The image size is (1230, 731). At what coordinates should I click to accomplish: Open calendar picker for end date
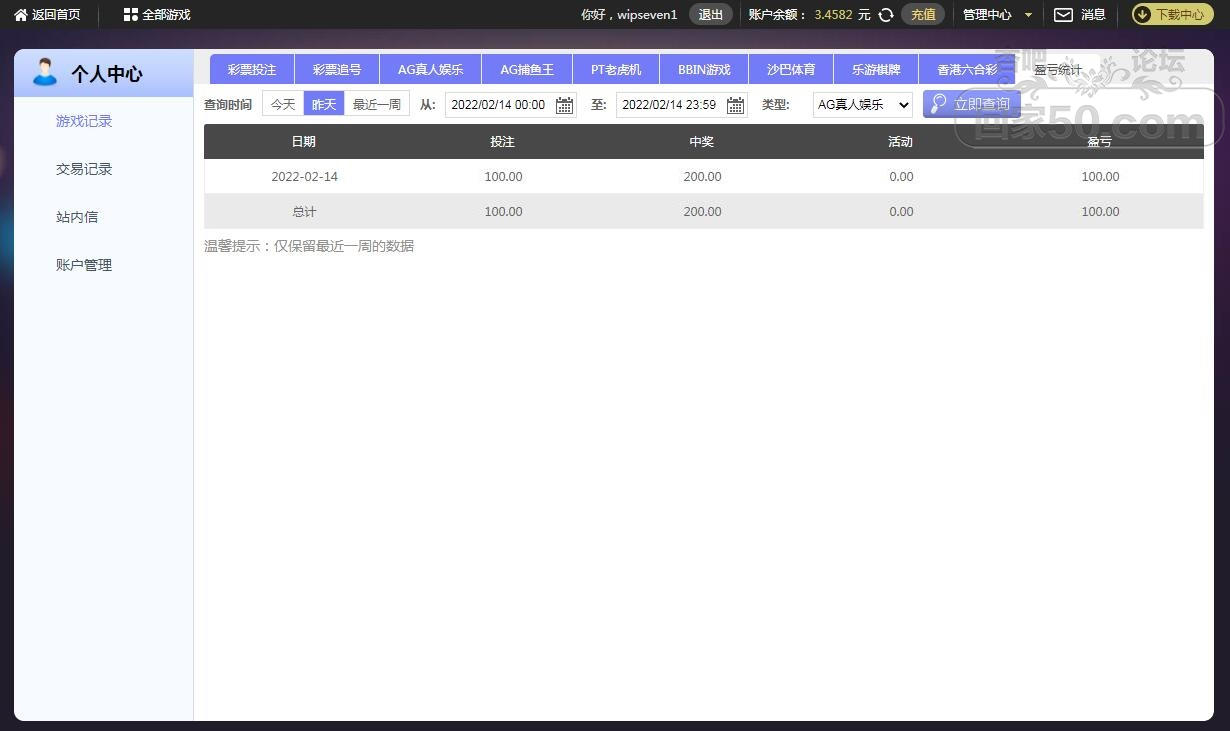pyautogui.click(x=735, y=105)
